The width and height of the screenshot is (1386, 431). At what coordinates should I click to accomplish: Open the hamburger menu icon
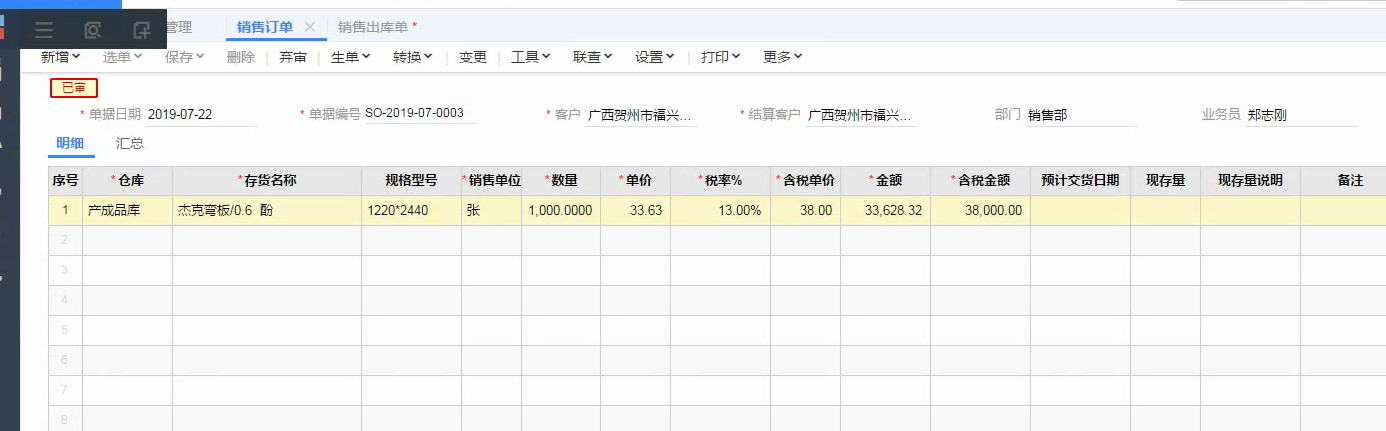point(44,30)
